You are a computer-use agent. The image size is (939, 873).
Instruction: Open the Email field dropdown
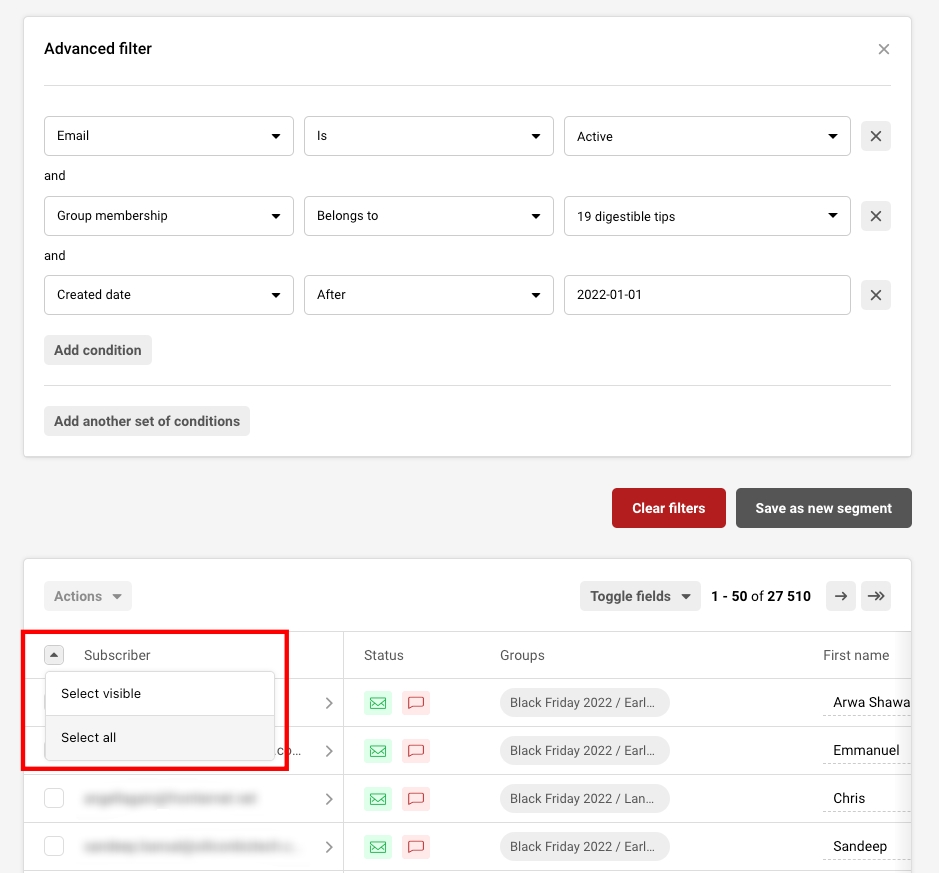click(169, 136)
